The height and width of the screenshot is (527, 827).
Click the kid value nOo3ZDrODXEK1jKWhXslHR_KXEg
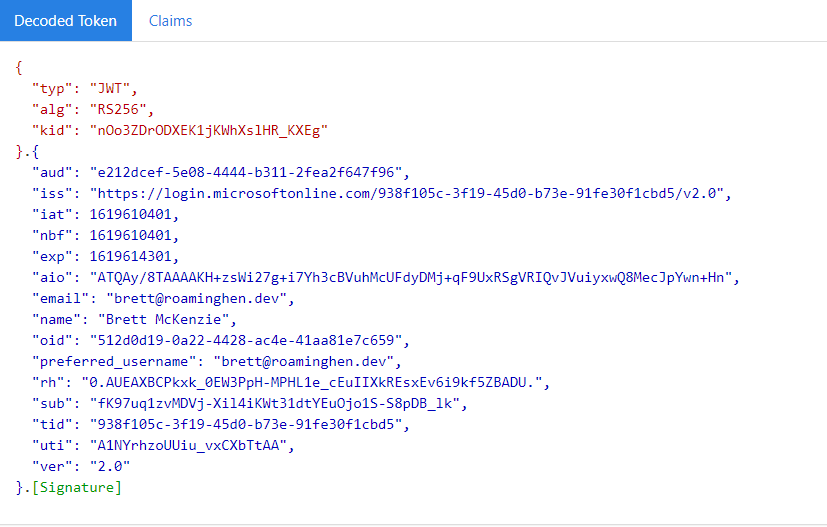coord(209,131)
